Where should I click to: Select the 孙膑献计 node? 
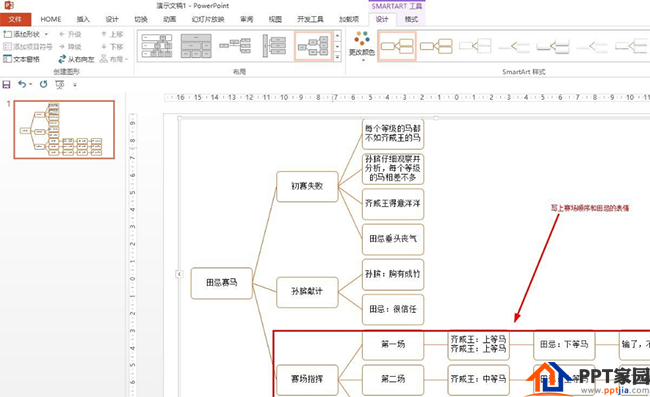pyautogui.click(x=307, y=292)
